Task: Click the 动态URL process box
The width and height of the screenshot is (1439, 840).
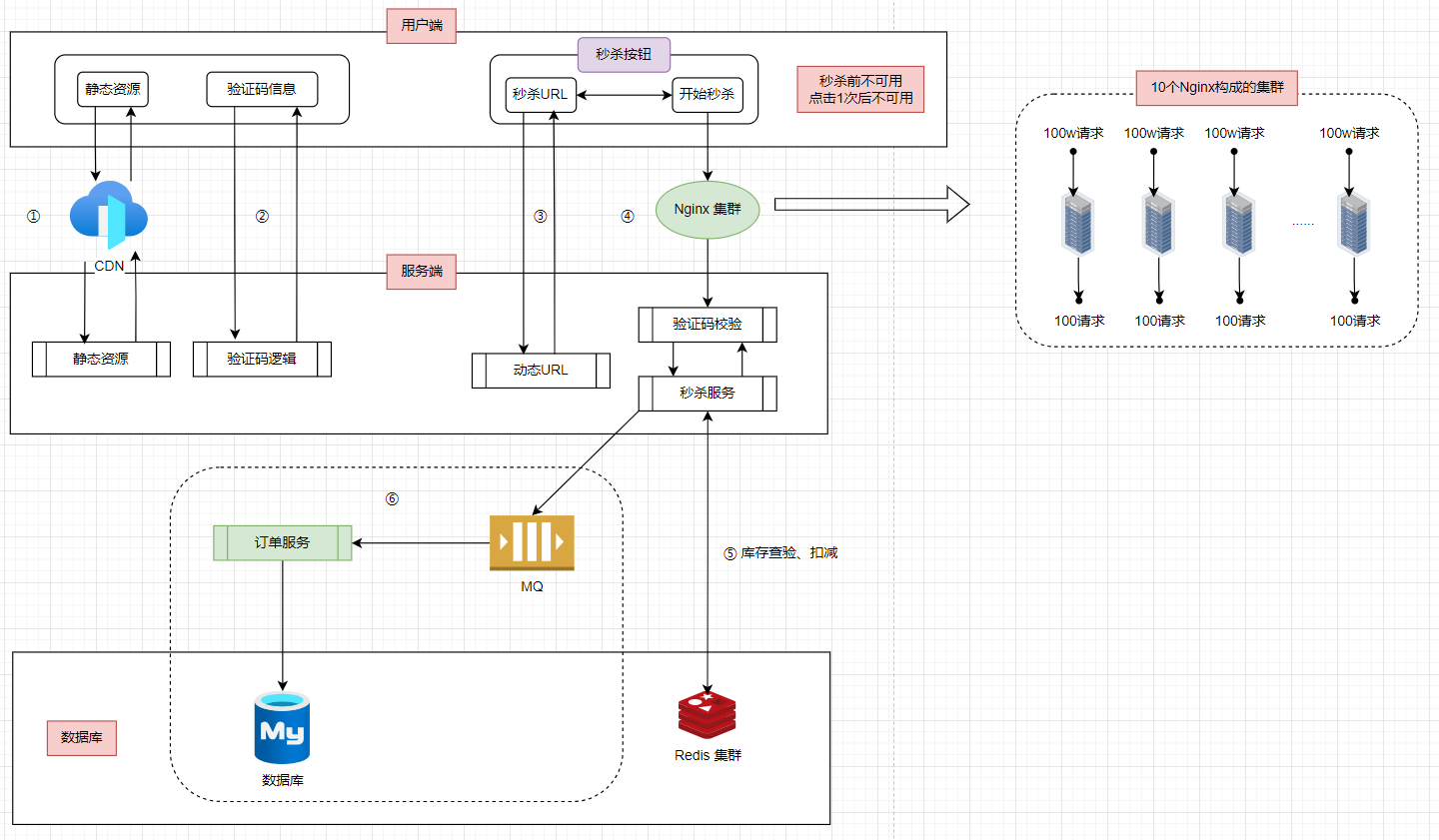Action: point(541,370)
